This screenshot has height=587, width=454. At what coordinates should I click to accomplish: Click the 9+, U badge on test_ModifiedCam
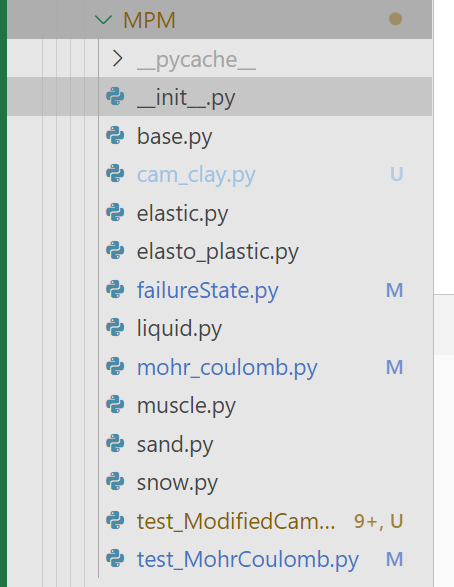click(378, 521)
